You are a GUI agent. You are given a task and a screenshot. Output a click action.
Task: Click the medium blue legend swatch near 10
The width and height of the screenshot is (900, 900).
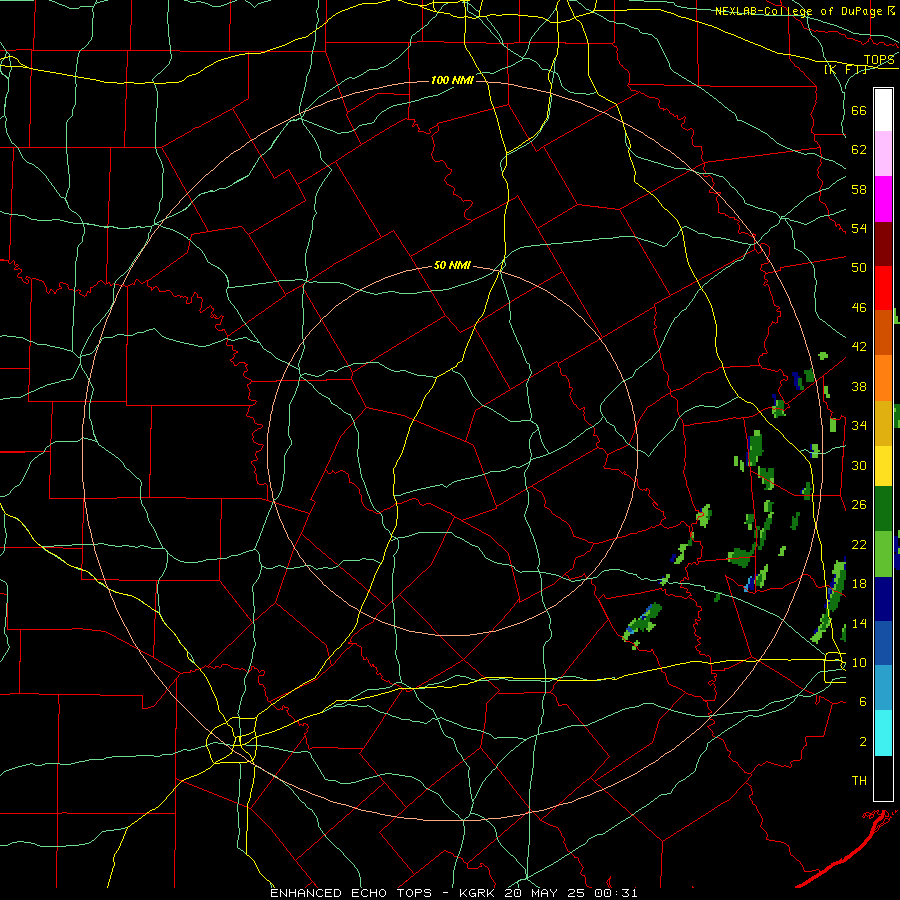click(x=883, y=643)
